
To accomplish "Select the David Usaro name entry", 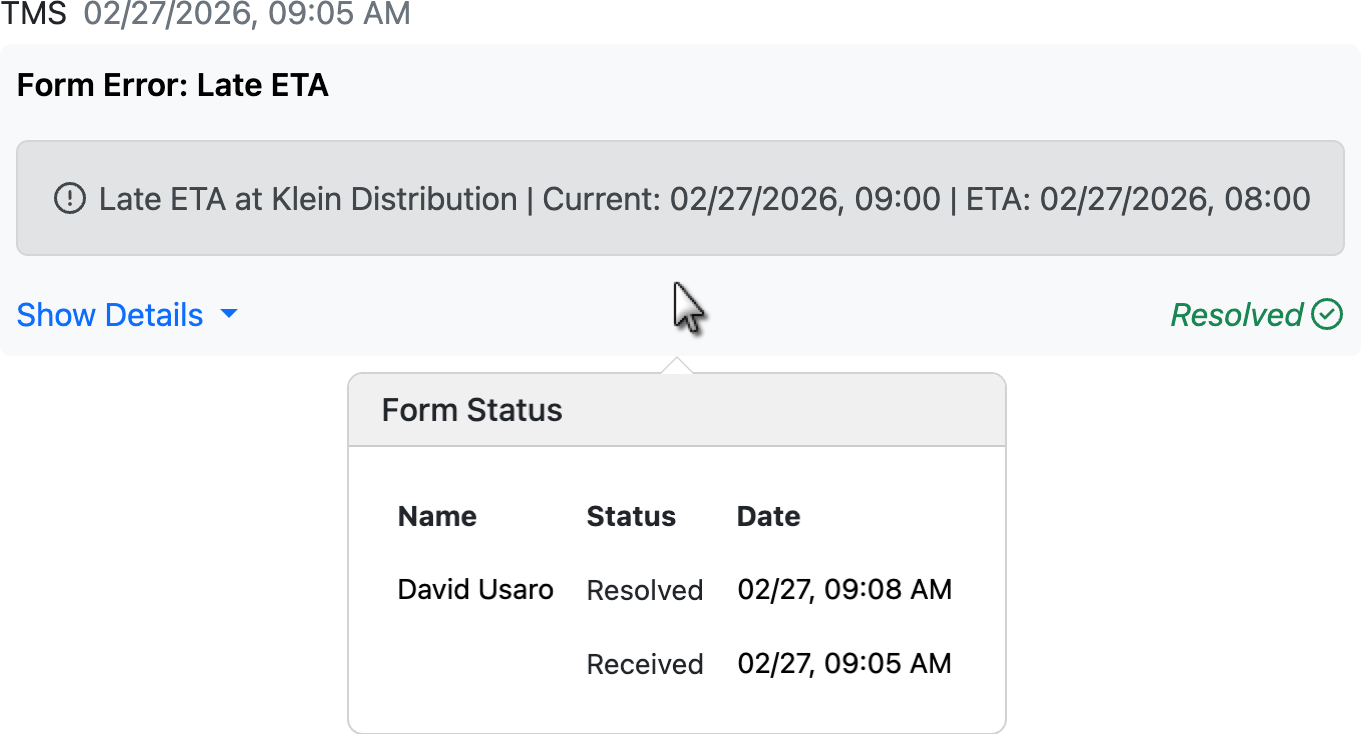I will point(475,589).
